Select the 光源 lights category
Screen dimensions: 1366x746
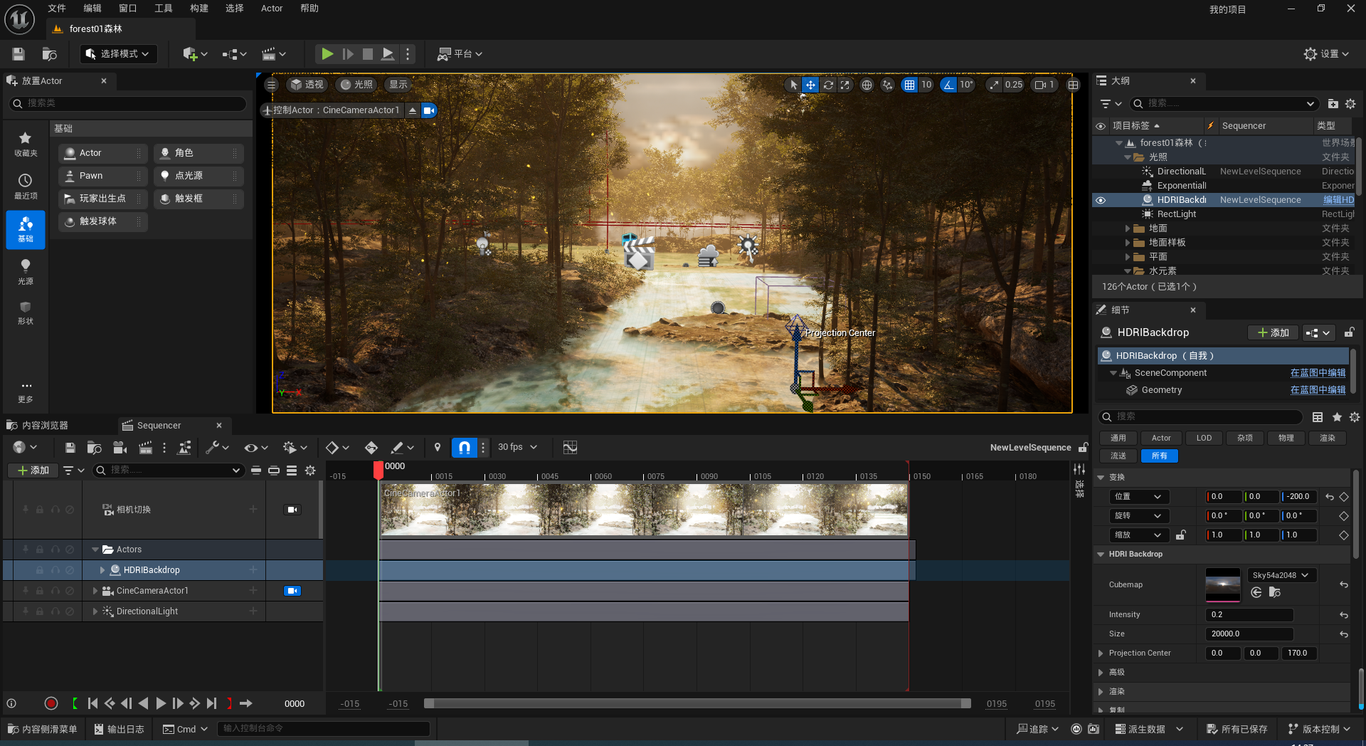[25, 271]
